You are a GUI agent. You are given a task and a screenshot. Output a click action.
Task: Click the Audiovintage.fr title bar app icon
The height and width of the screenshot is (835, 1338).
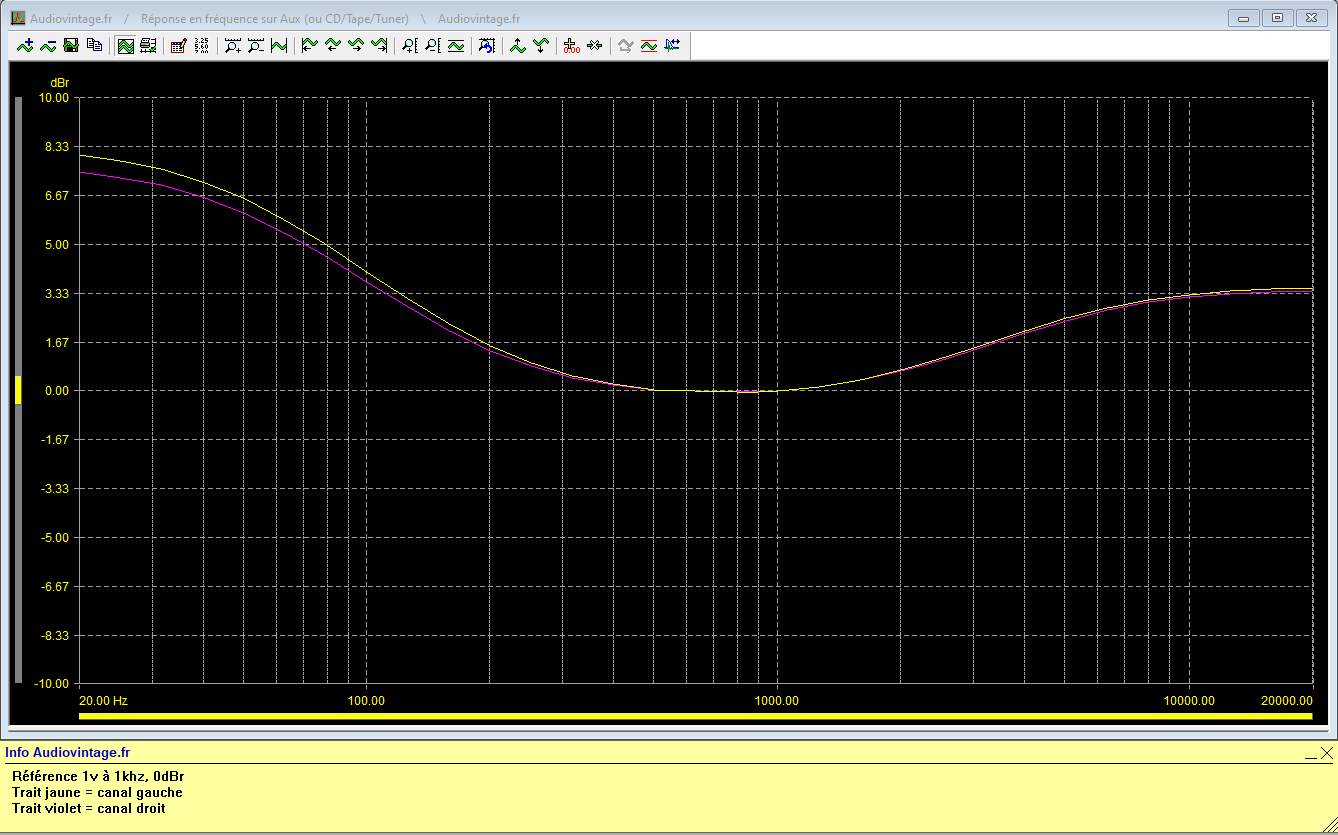point(17,18)
